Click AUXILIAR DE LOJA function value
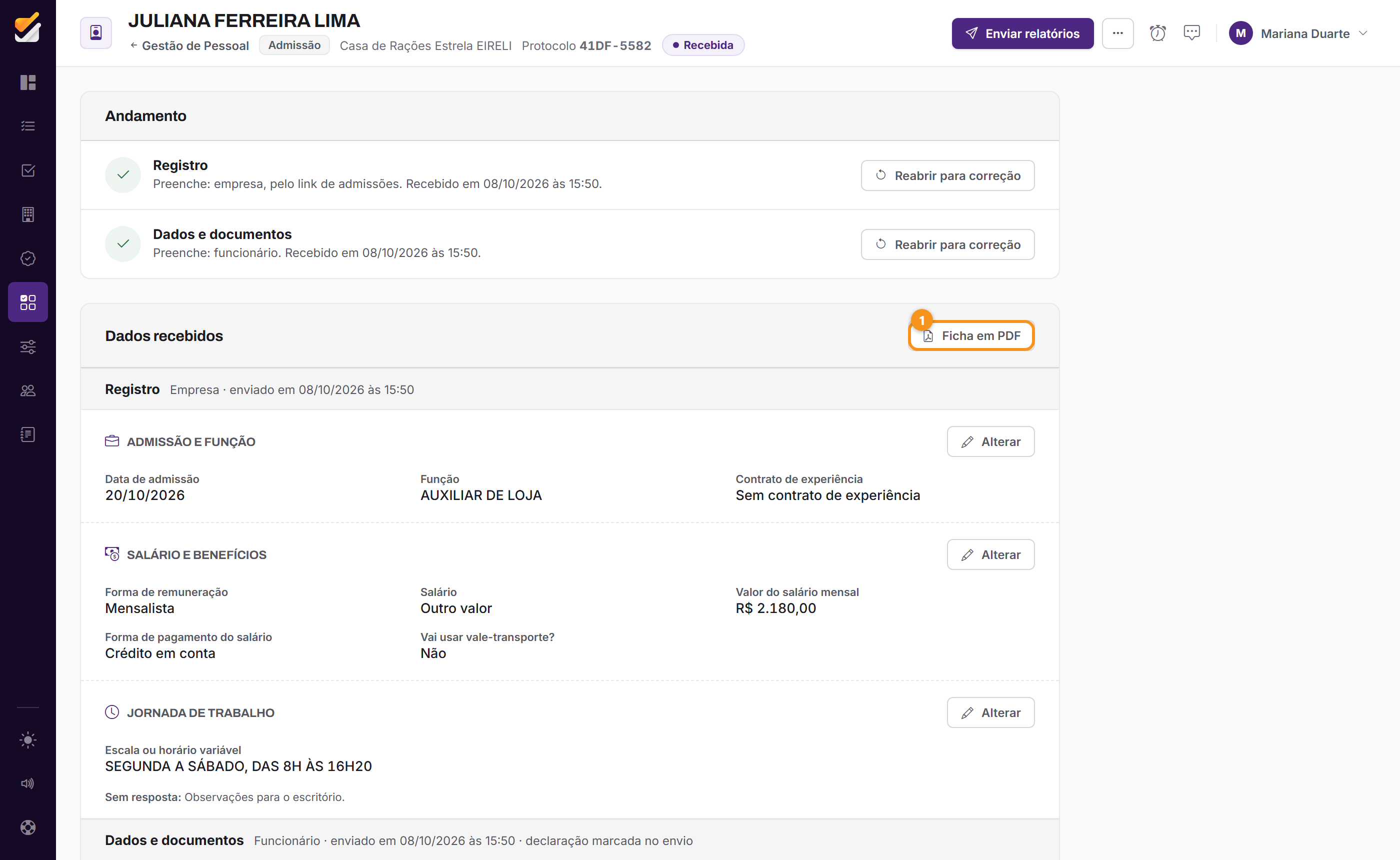The width and height of the screenshot is (1400, 860). [481, 495]
